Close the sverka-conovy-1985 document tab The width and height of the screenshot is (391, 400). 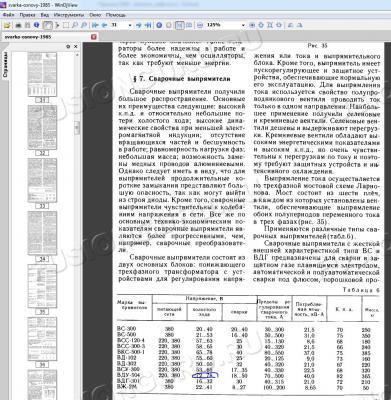click(94, 37)
